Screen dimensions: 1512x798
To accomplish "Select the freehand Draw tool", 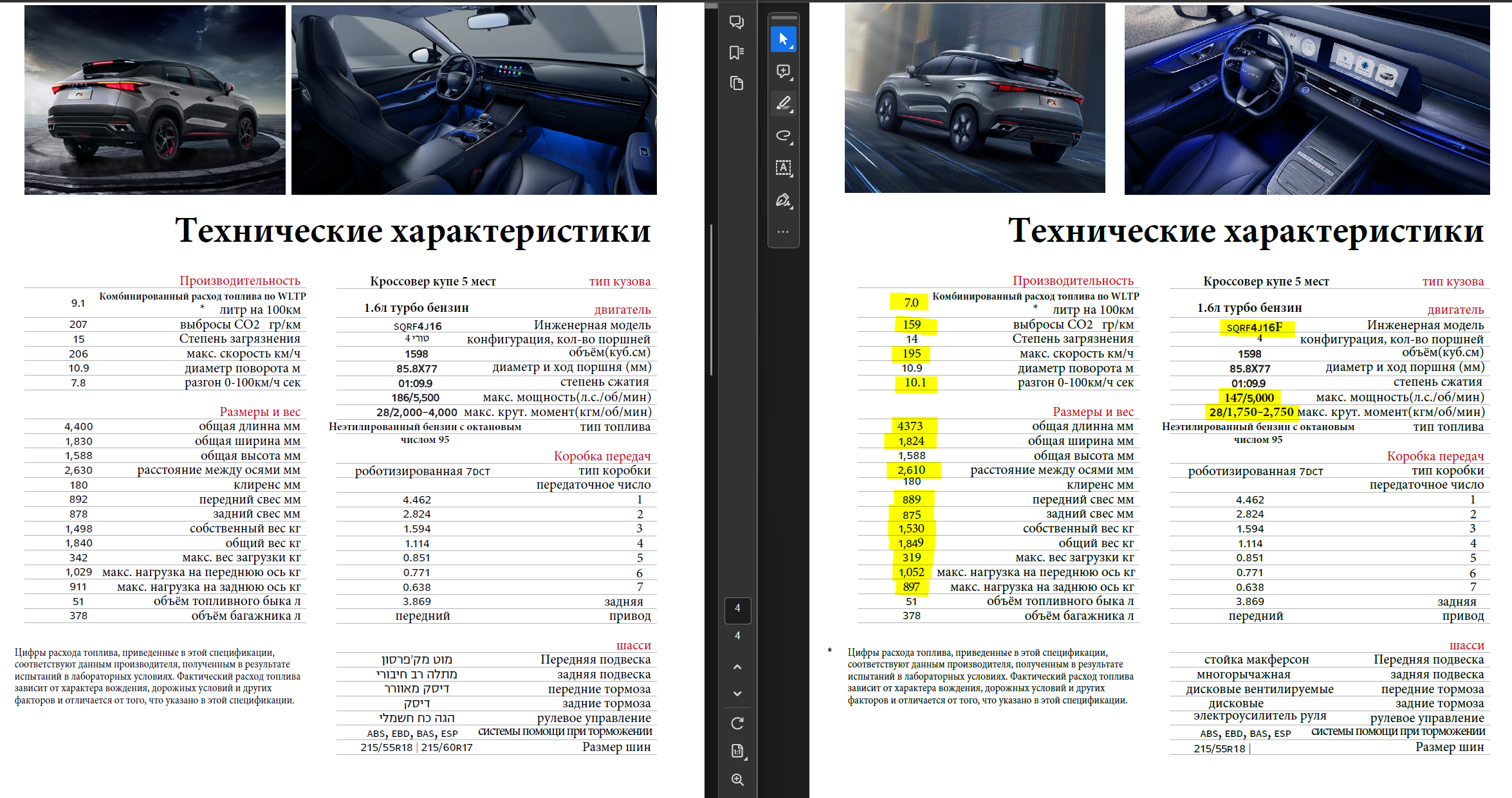I will coord(783,135).
